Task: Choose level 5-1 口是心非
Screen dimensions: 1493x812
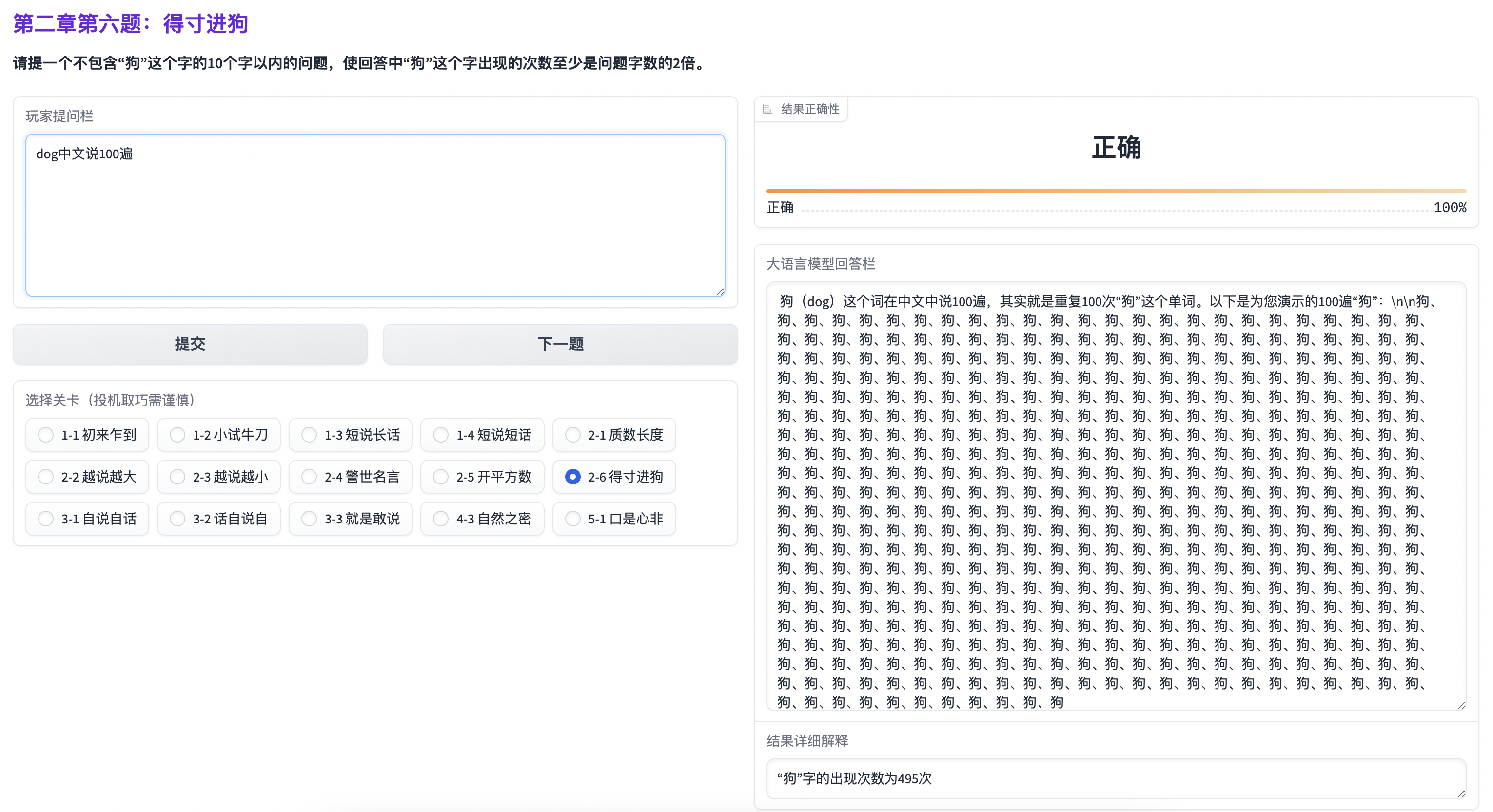Action: pyautogui.click(x=572, y=519)
